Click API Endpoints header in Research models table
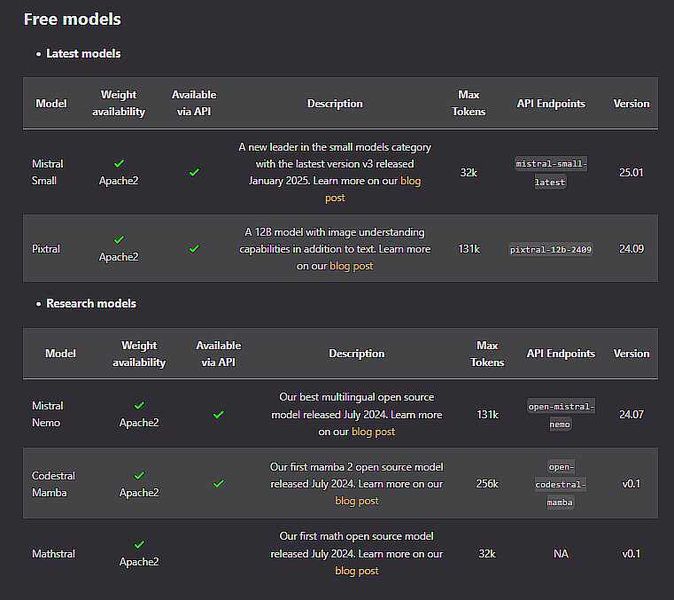 [561, 353]
